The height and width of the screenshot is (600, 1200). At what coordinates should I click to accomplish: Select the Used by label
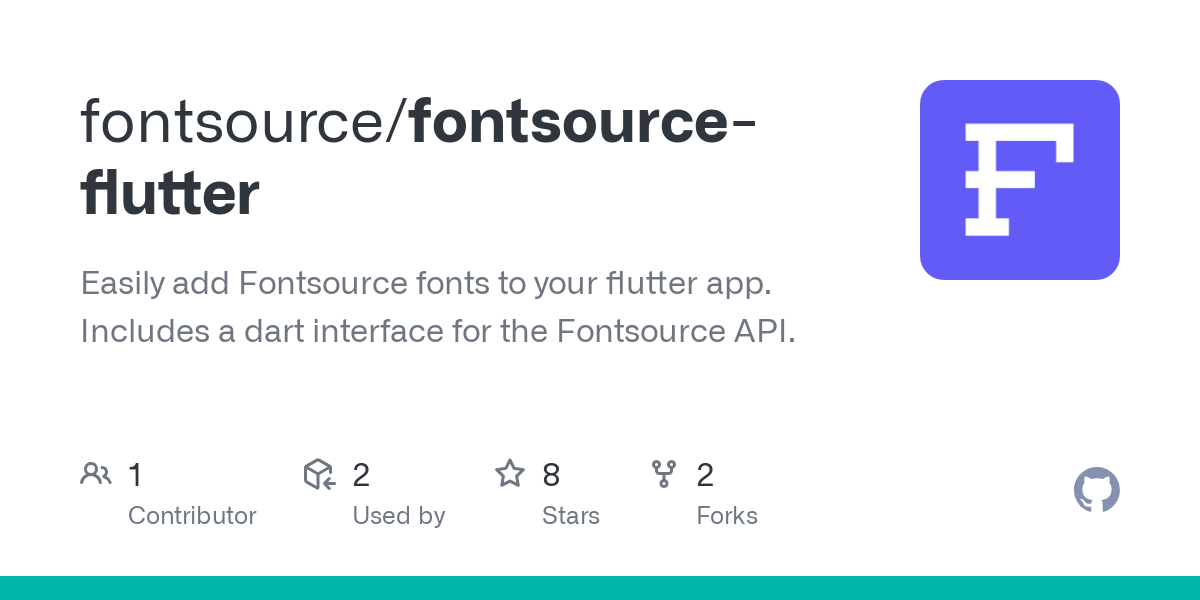[399, 516]
